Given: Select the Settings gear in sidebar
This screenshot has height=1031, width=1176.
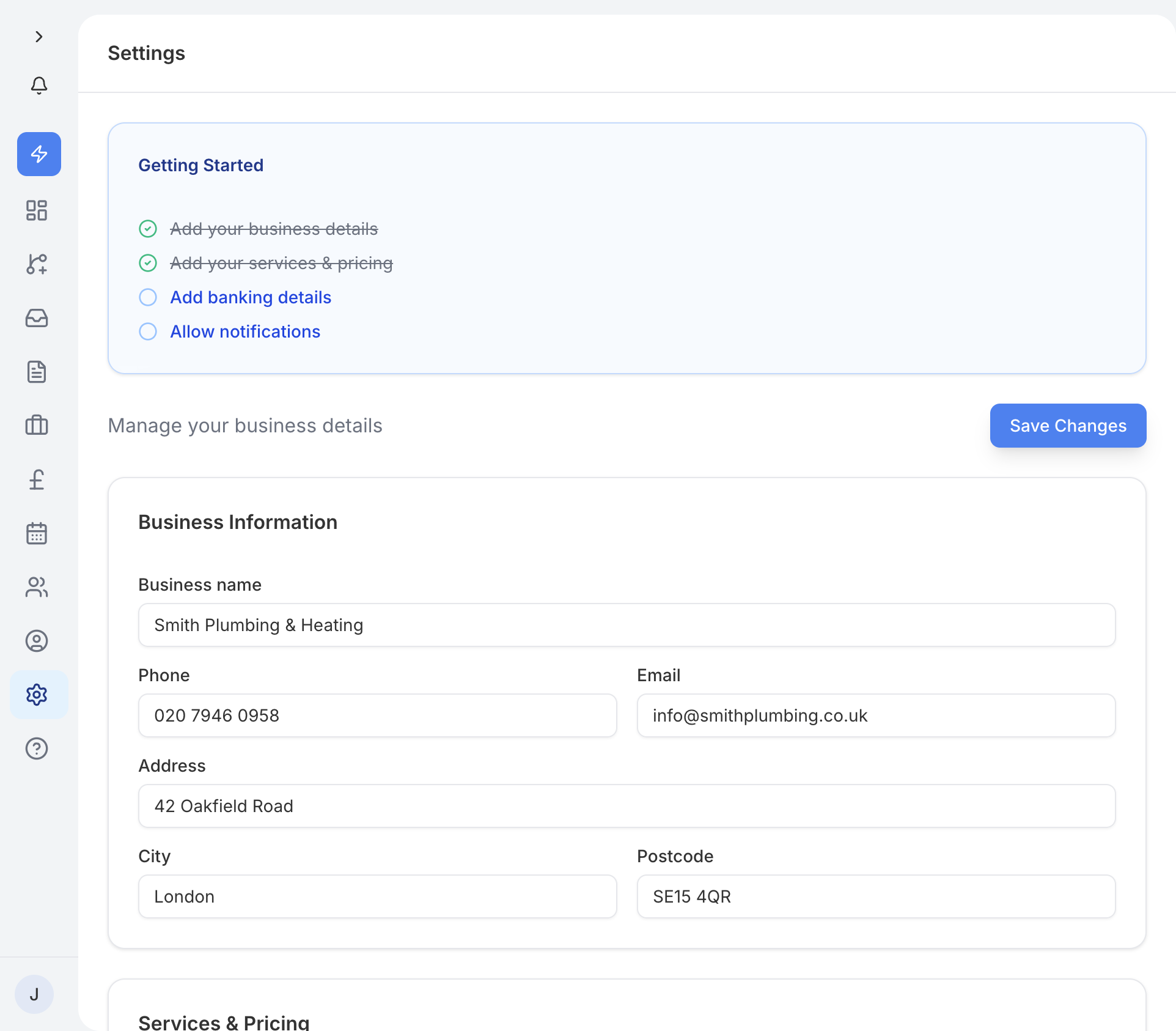Looking at the screenshot, I should pos(37,695).
